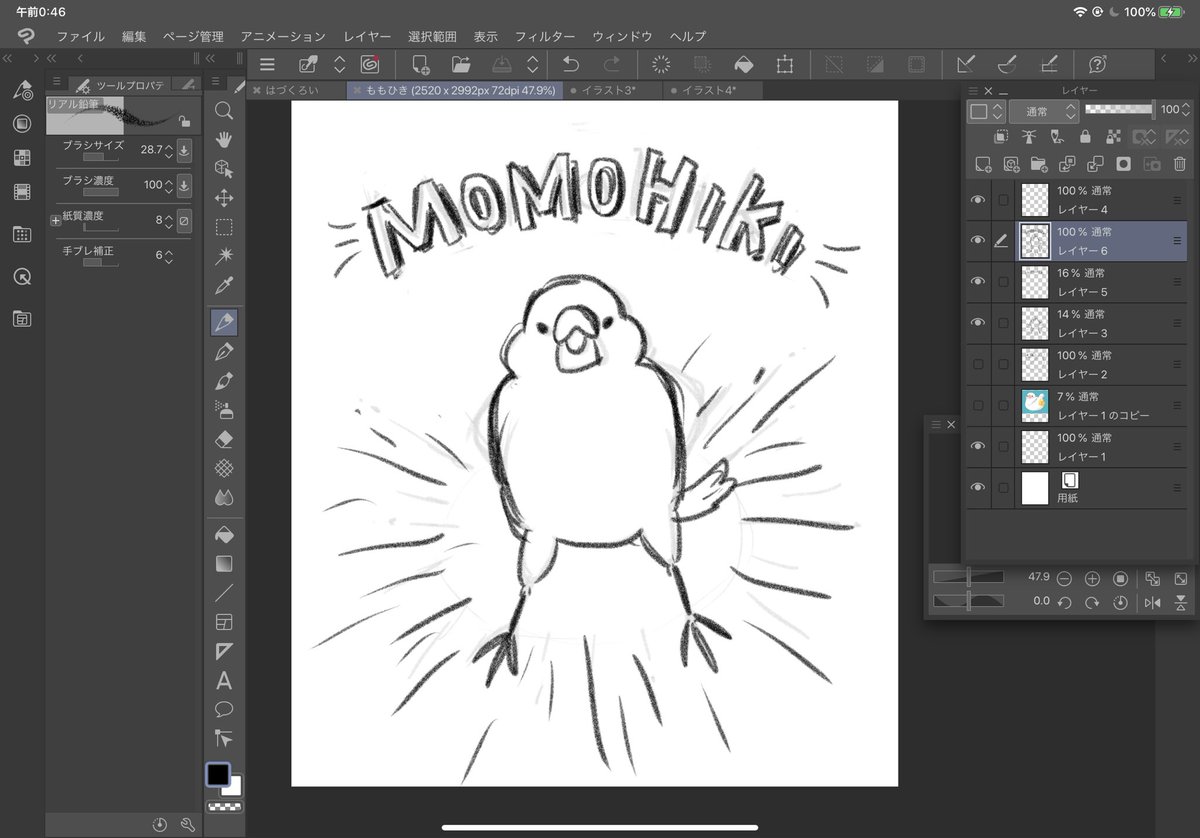
Task: Open the 編集 menu
Action: [x=134, y=36]
